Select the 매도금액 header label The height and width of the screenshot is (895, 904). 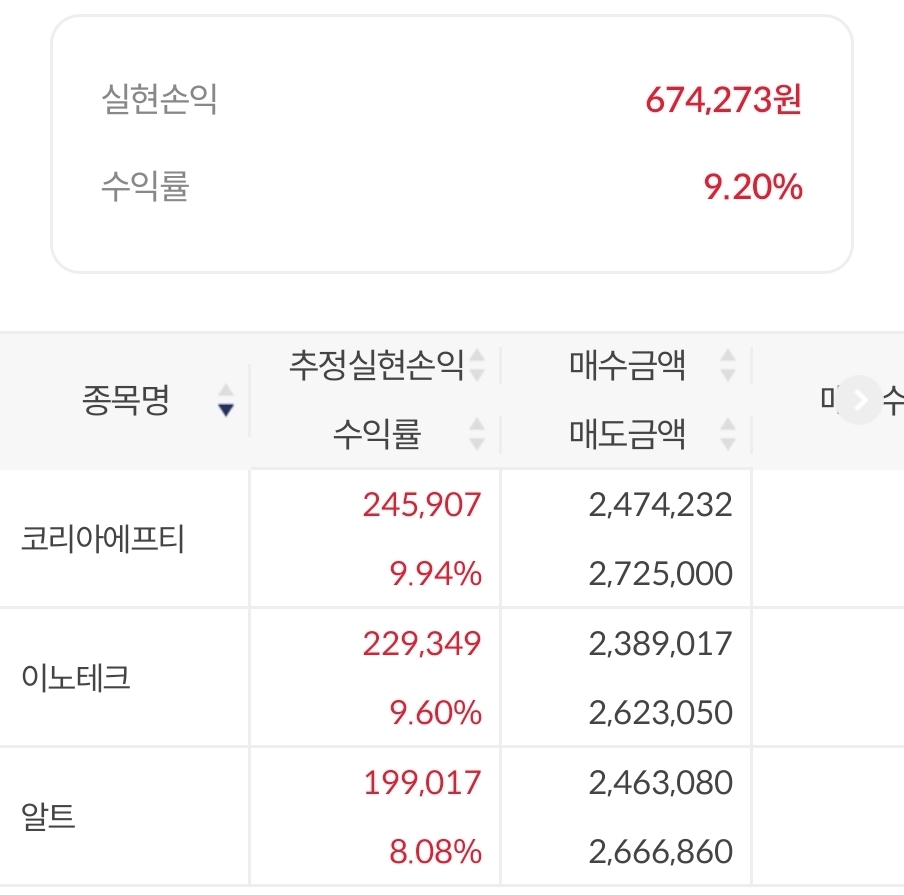pos(627,434)
